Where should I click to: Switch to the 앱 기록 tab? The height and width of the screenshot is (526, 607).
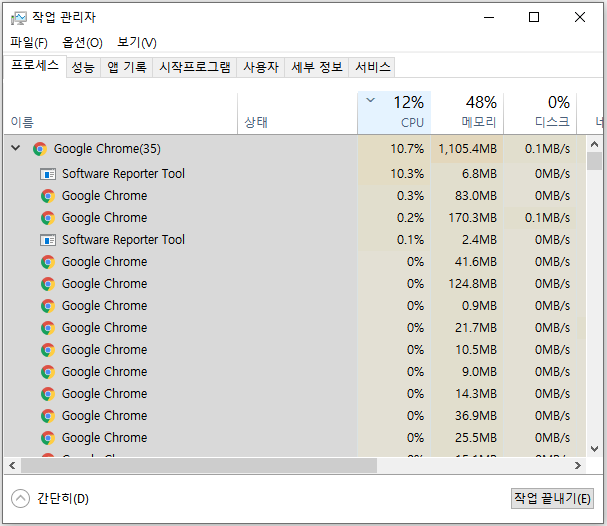[x=127, y=67]
